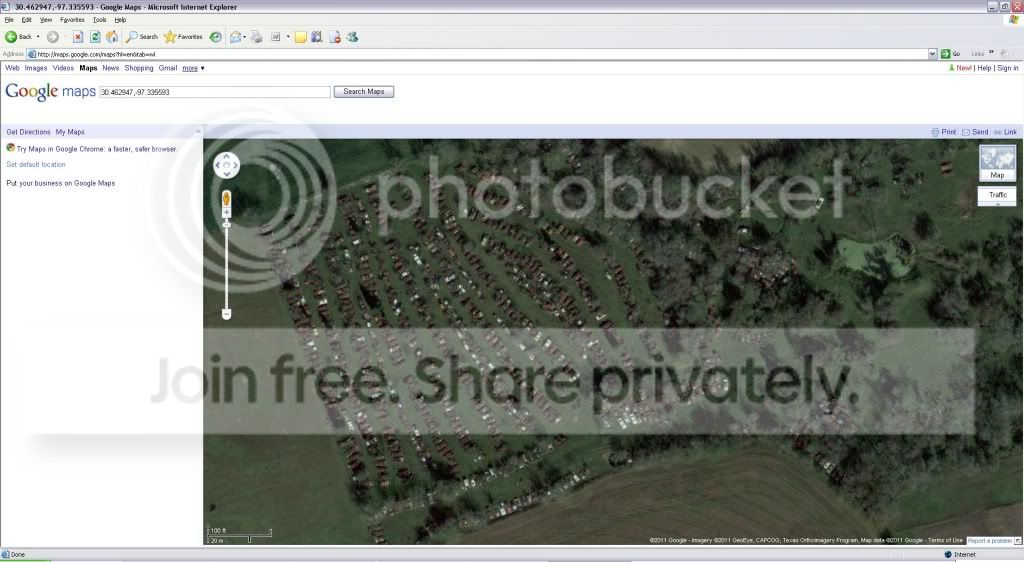This screenshot has height=562, width=1024.
Task: Open the Tools menu
Action: [99, 20]
